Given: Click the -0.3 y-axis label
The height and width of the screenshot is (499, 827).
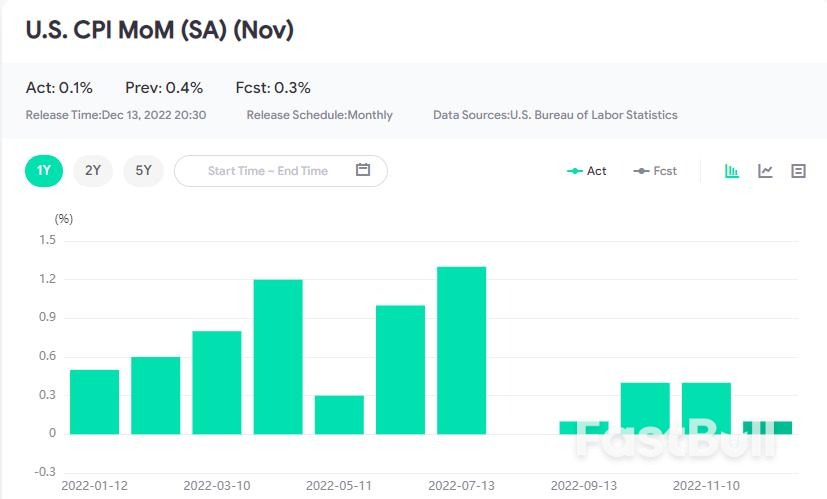Looking at the screenshot, I should click(x=45, y=472).
